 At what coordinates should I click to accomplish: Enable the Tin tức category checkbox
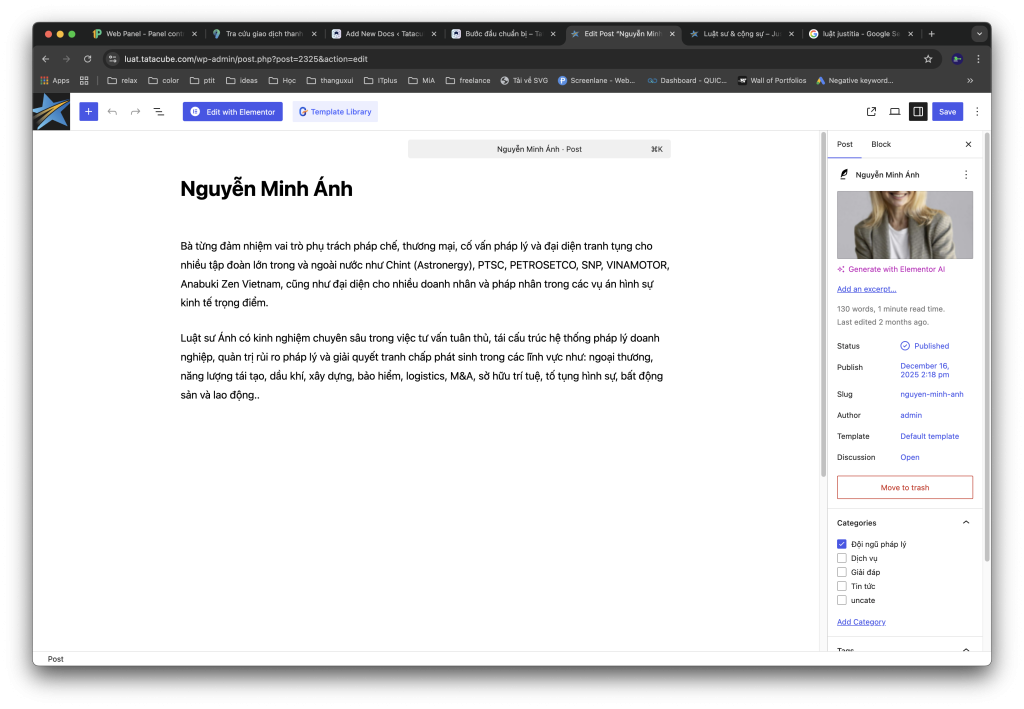tap(842, 586)
